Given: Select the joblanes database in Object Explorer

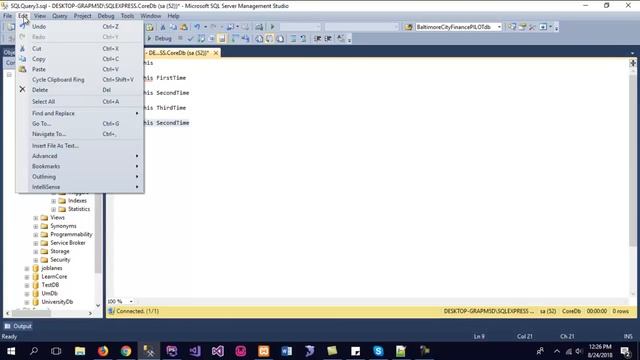Looking at the screenshot, I should pyautogui.click(x=52, y=268).
